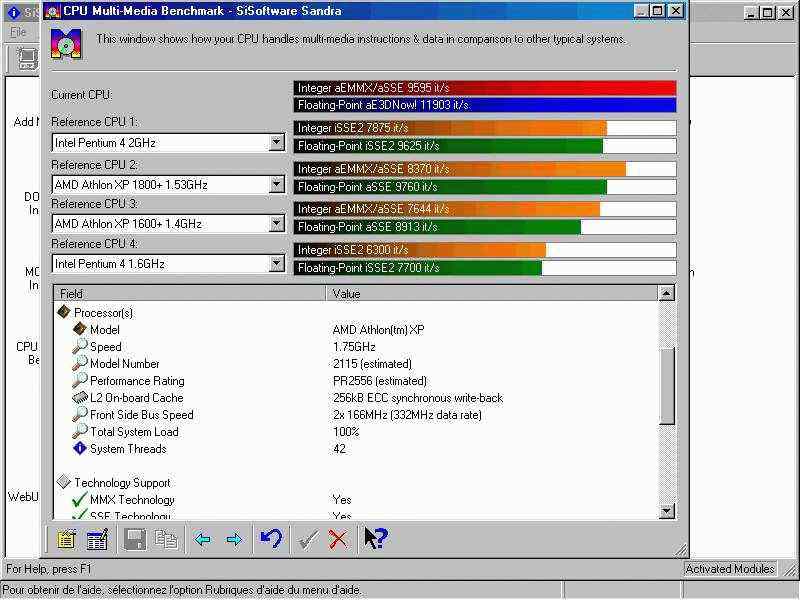This screenshot has height=600, width=800.
Task: Click the benchmark window title bar icon
Action: [x=53, y=11]
